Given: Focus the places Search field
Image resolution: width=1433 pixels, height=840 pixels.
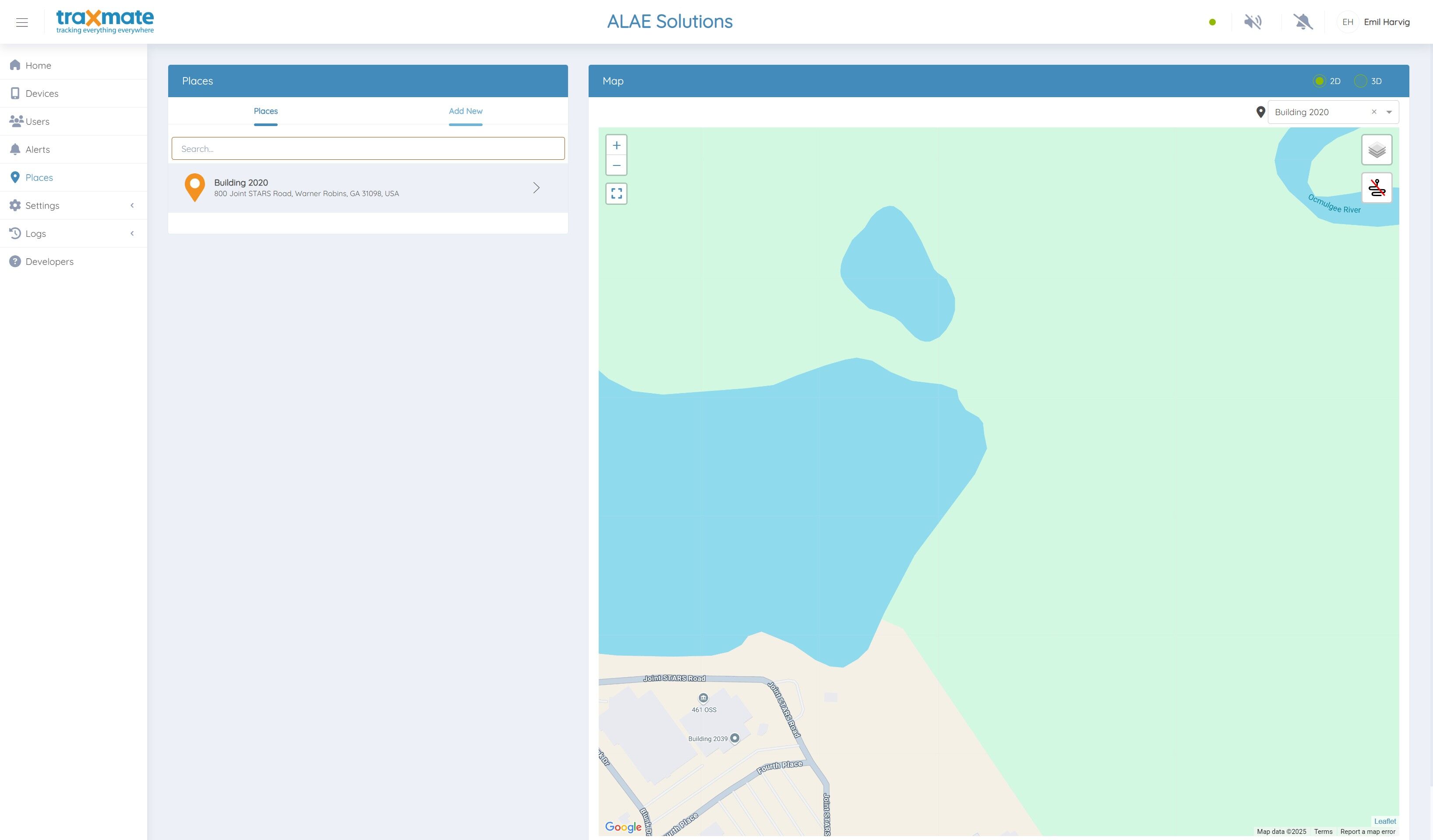Looking at the screenshot, I should pyautogui.click(x=368, y=149).
